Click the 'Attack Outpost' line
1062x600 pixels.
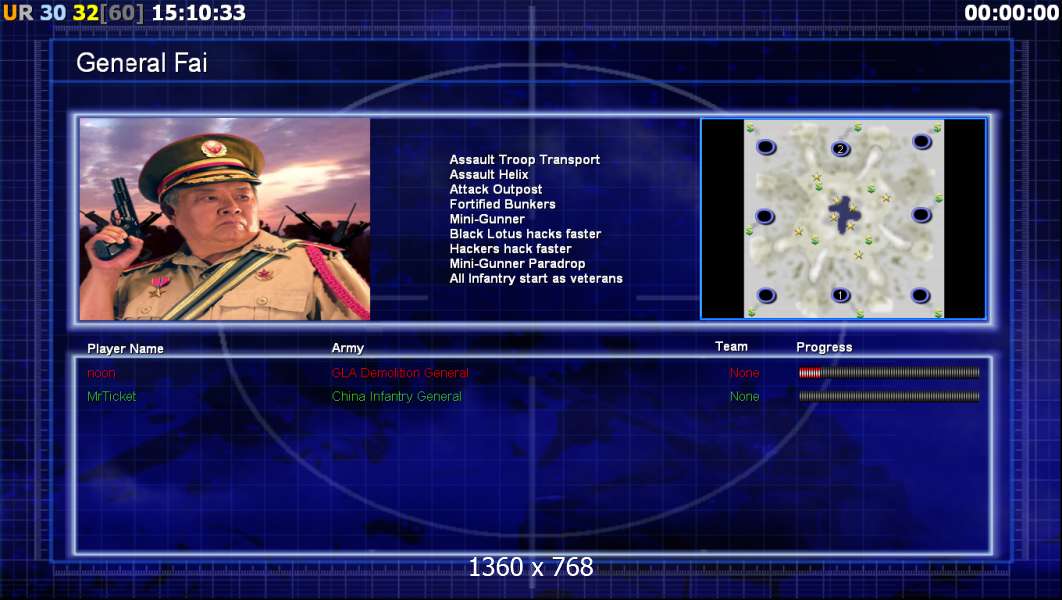pyautogui.click(x=496, y=190)
